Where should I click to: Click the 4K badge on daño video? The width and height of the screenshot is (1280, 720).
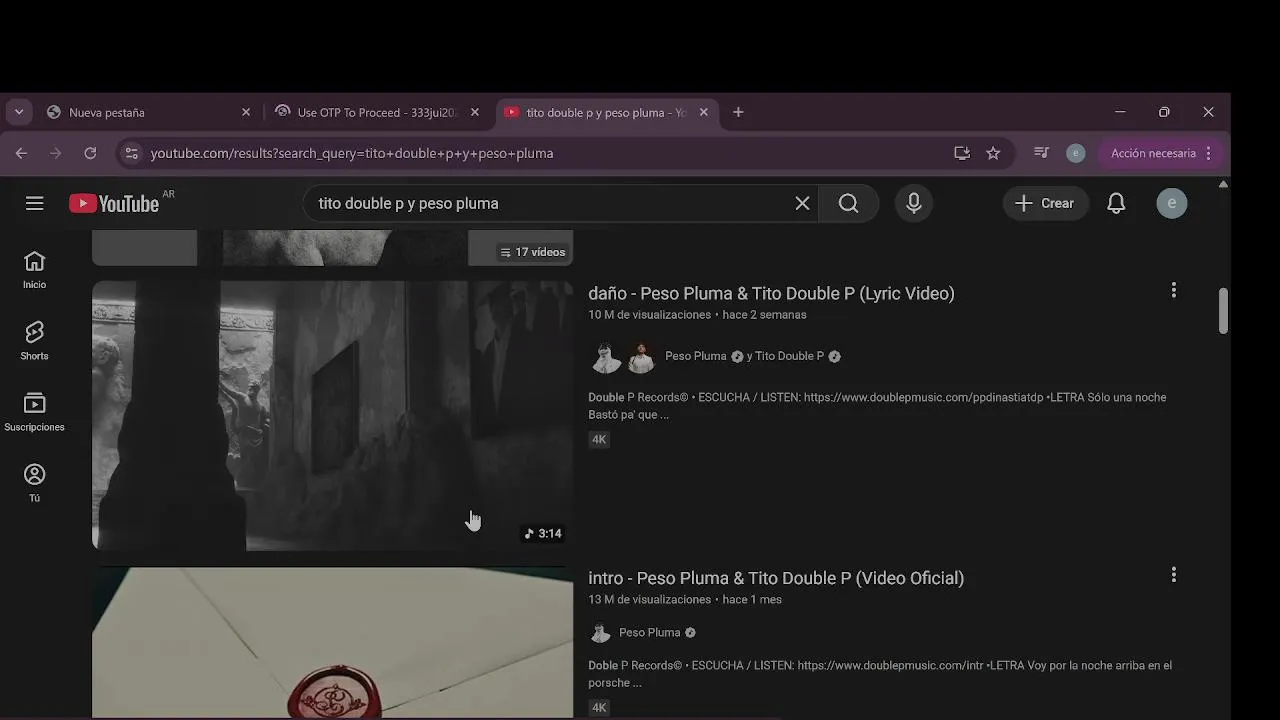click(x=599, y=439)
